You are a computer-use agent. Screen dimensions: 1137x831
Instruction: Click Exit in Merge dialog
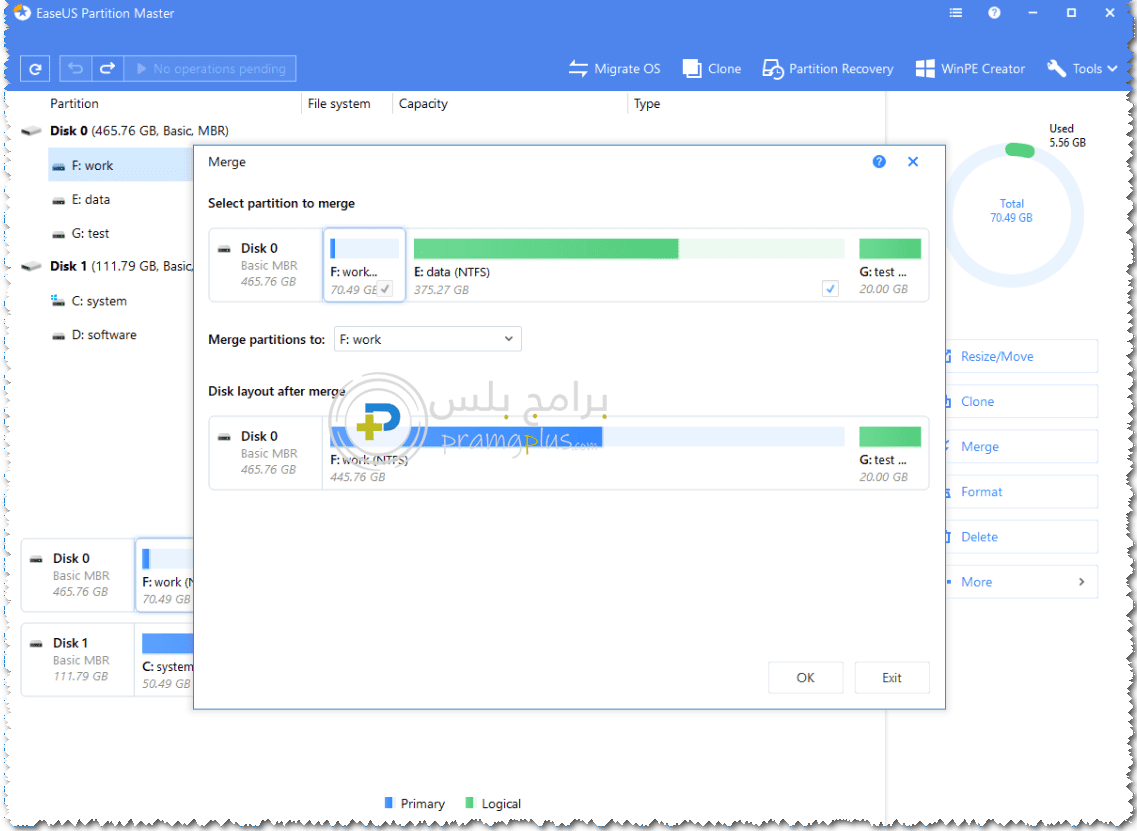891,678
